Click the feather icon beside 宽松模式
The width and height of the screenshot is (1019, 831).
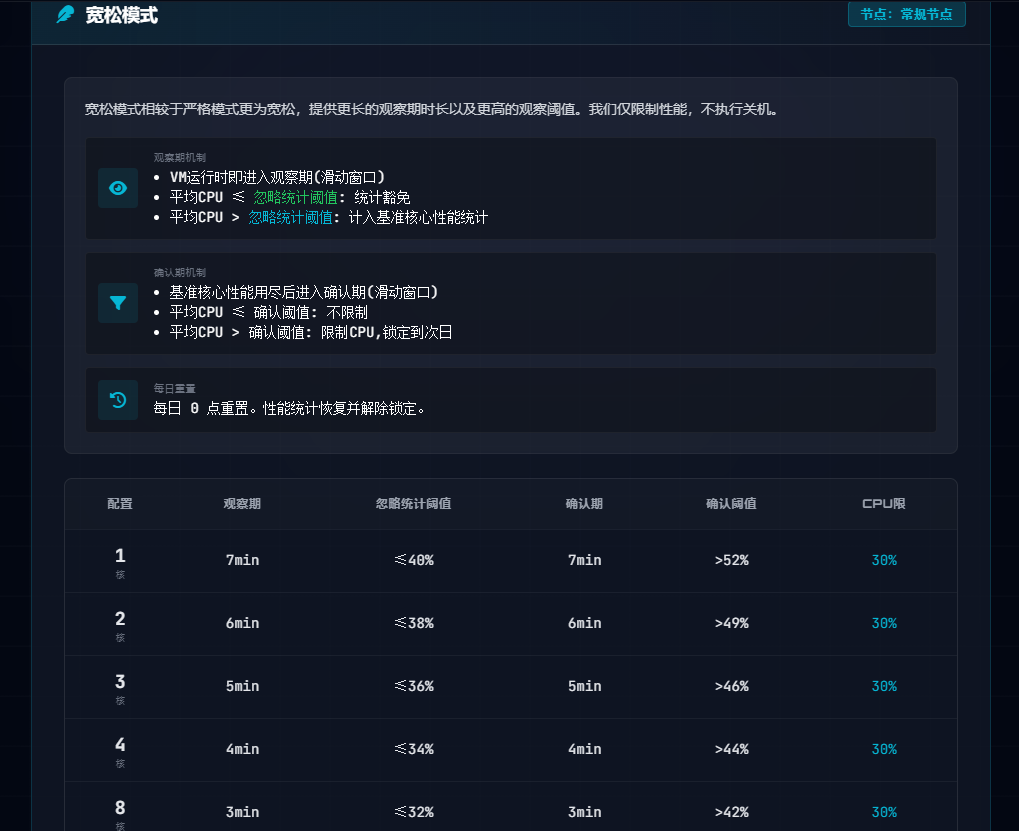(x=65, y=15)
